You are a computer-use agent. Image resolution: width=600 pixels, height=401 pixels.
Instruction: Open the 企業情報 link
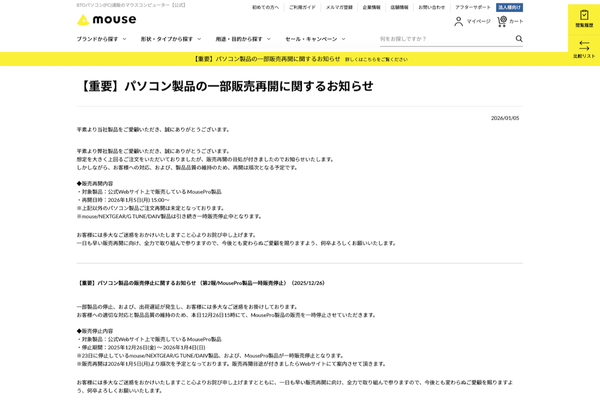(x=371, y=7)
